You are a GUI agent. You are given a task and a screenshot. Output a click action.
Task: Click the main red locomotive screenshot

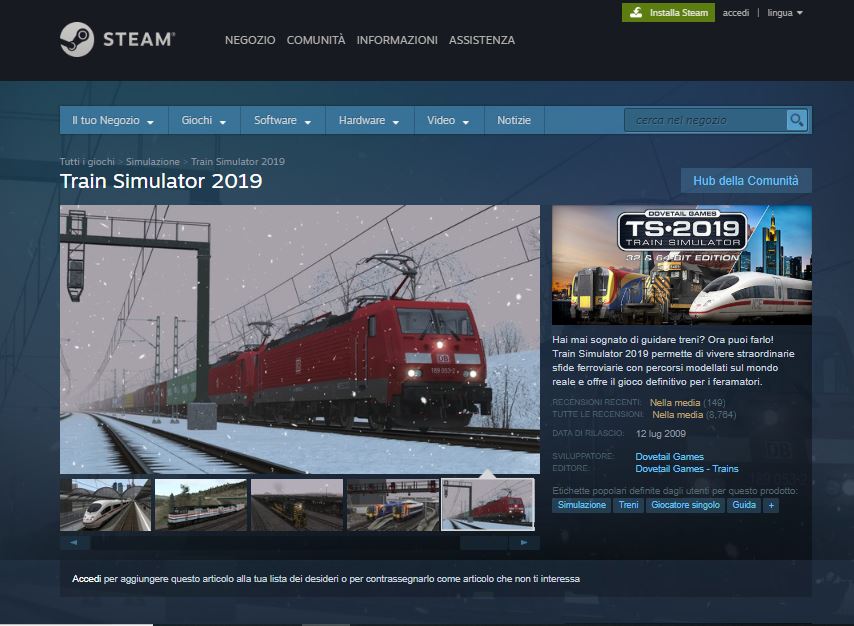tap(300, 339)
